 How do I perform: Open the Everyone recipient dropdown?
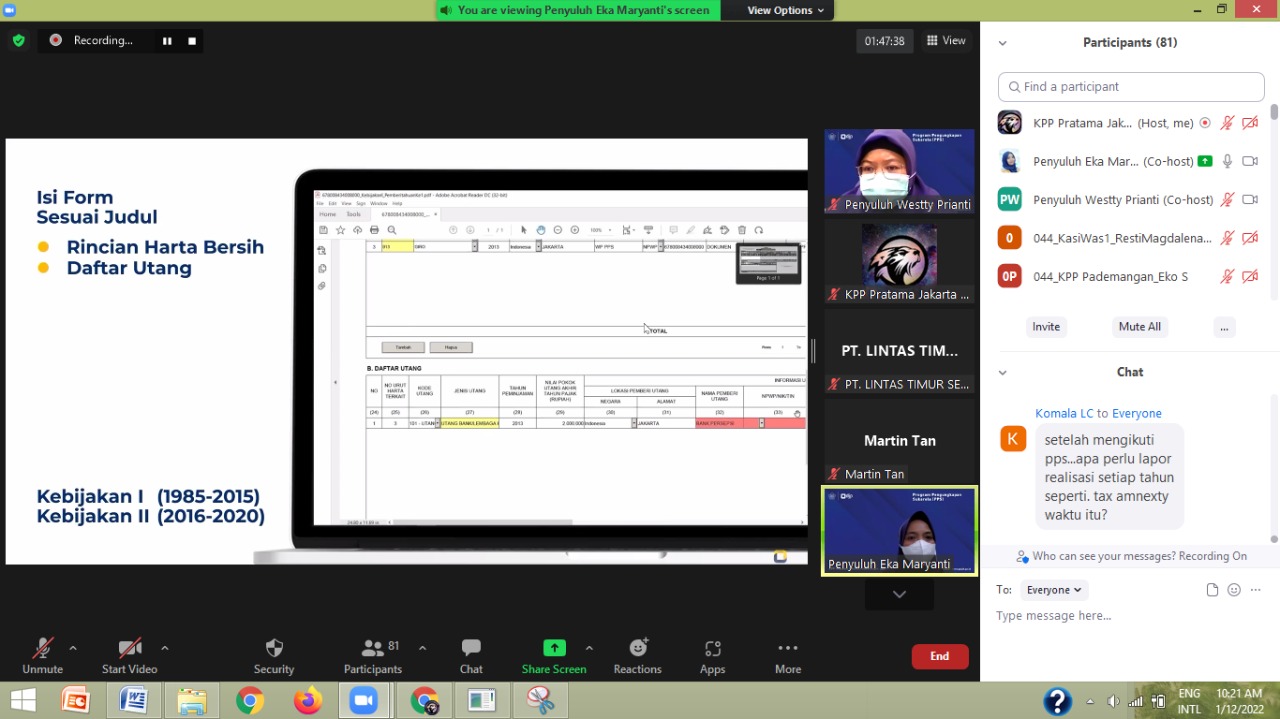click(1054, 590)
